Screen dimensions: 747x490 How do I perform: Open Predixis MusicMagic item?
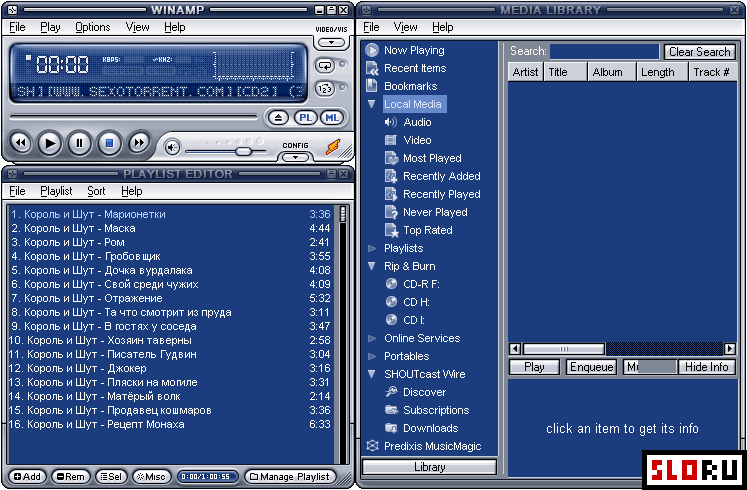click(x=433, y=447)
